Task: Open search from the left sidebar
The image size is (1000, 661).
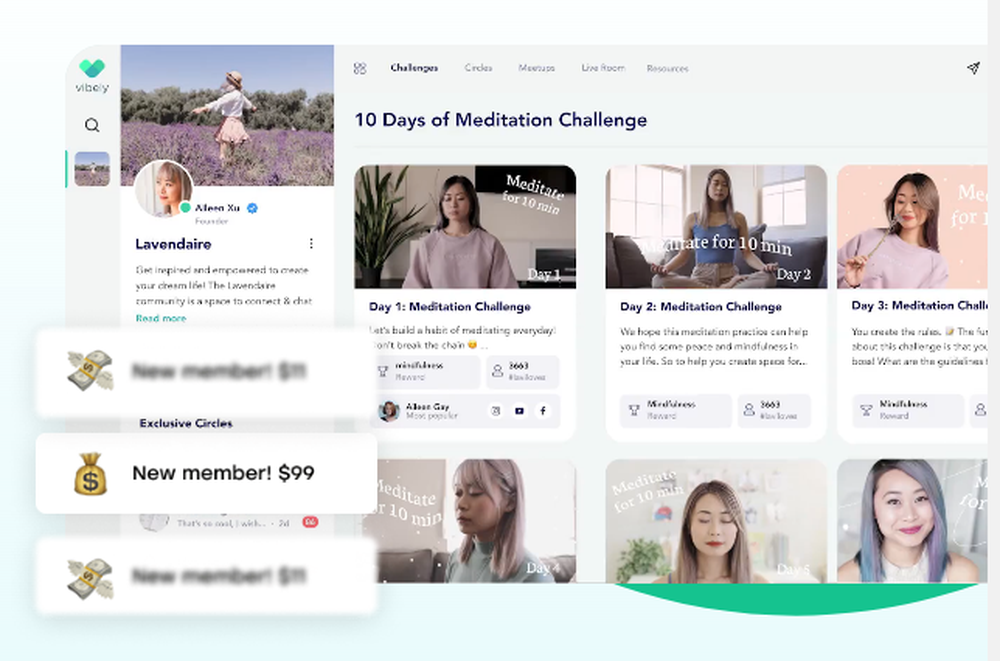Action: point(92,125)
